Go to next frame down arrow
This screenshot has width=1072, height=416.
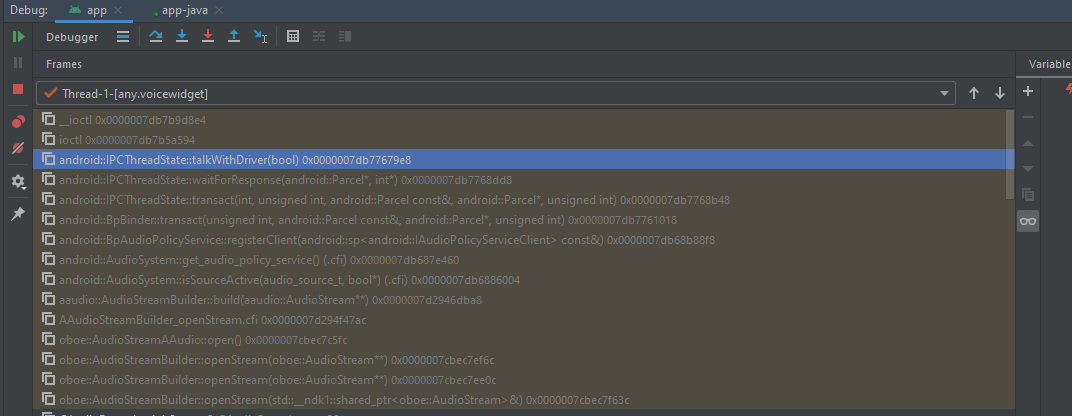[x=1000, y=93]
